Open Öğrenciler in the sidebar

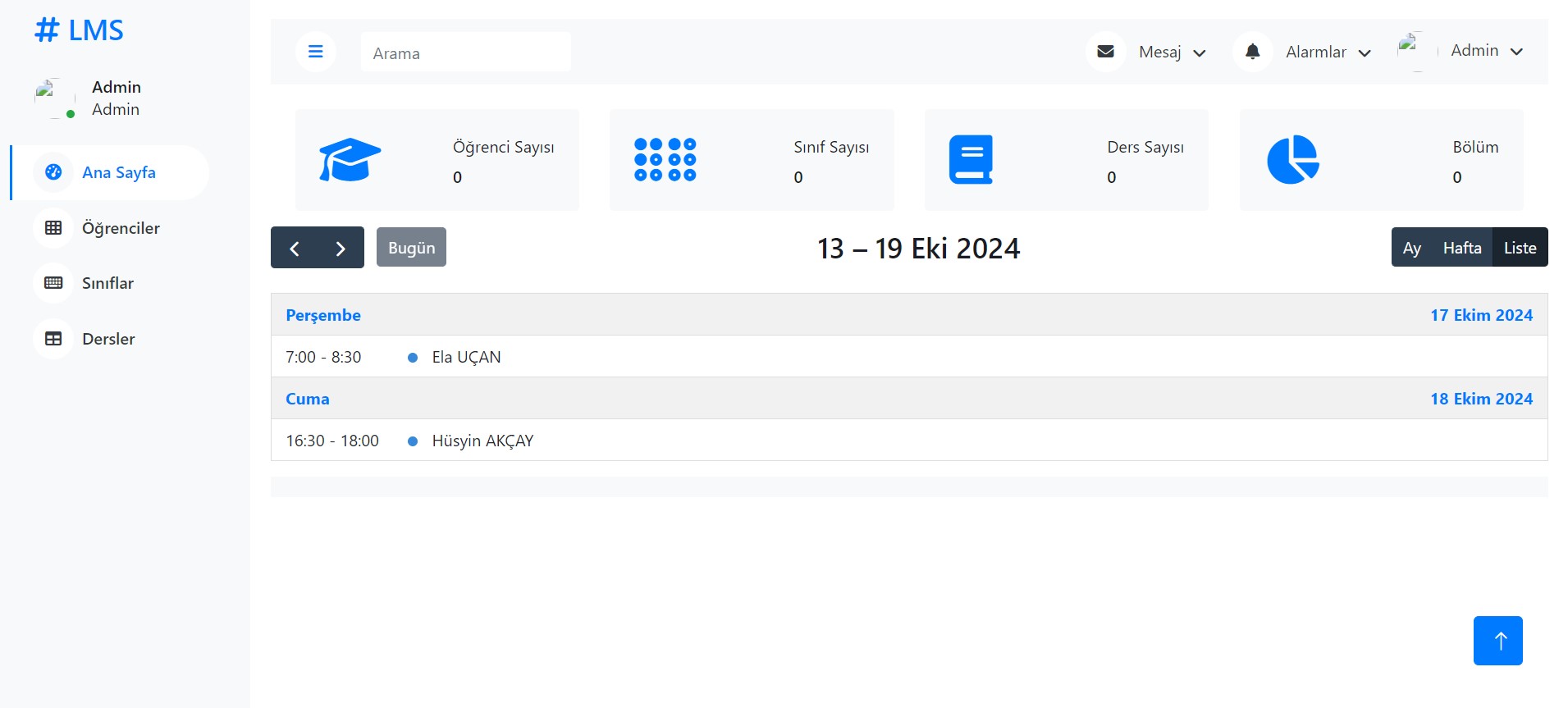pos(121,228)
